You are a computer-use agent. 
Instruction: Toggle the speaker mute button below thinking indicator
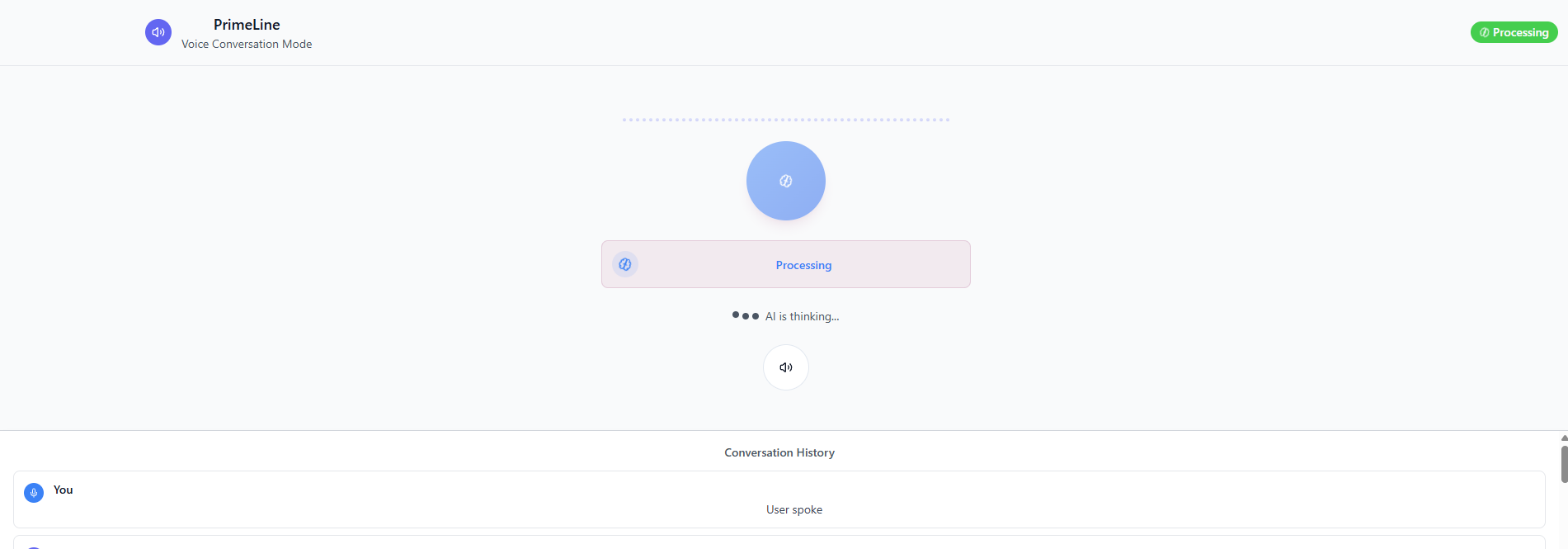point(786,367)
